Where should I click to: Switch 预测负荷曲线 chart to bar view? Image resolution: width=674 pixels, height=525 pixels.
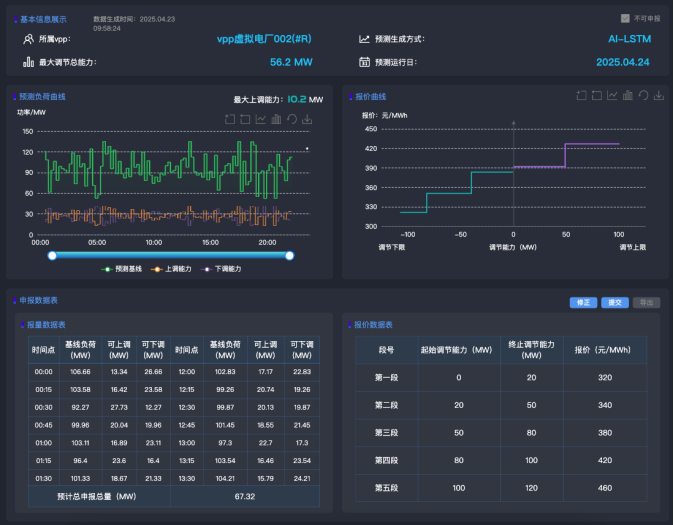[x=276, y=119]
